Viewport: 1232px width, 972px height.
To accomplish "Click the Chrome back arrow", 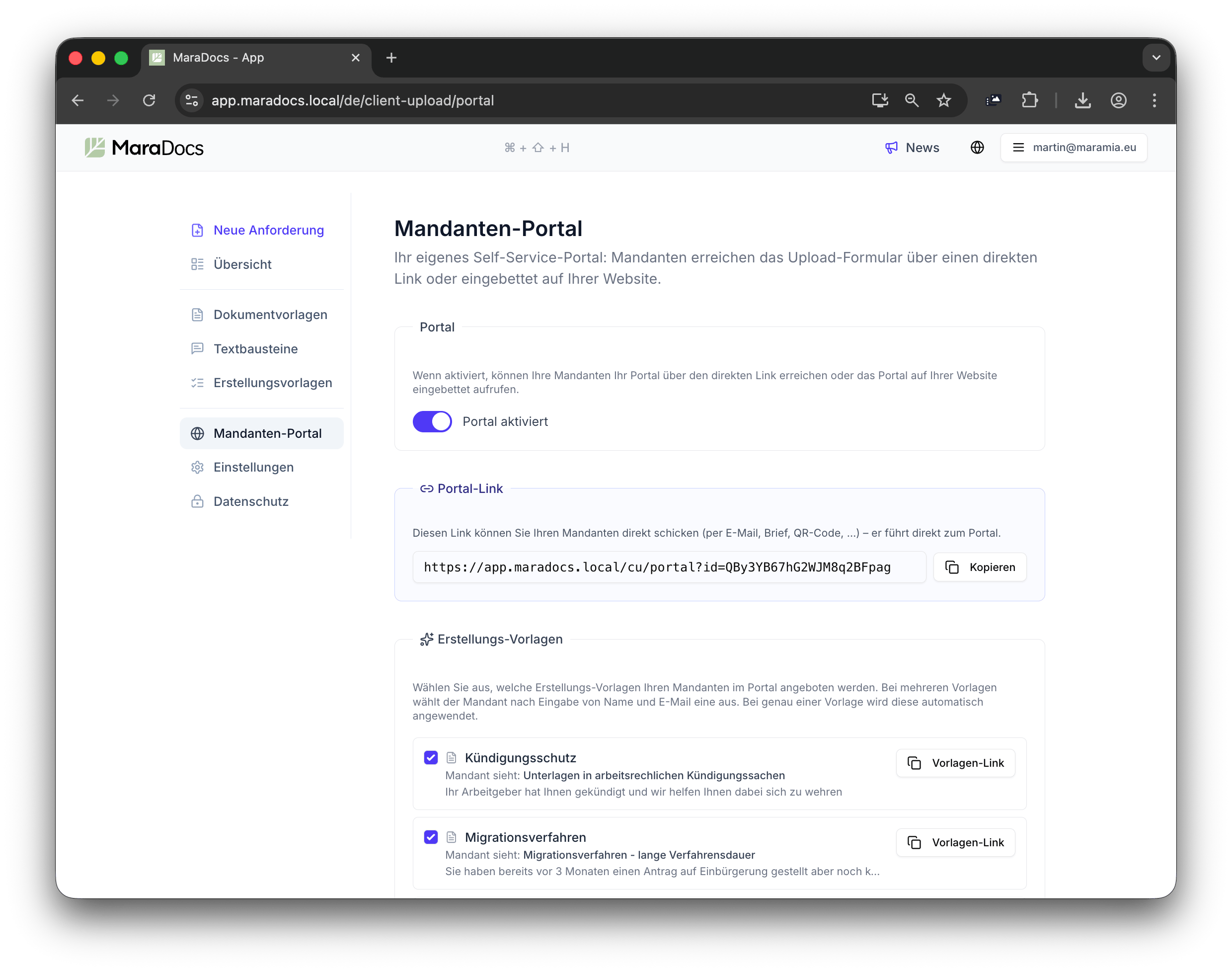I will (78, 101).
